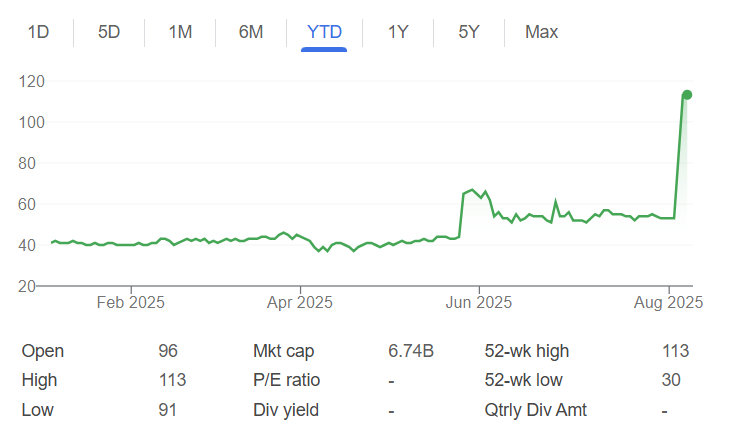742x432 pixels.
Task: Click the 52-wk low value 30
Action: click(671, 380)
